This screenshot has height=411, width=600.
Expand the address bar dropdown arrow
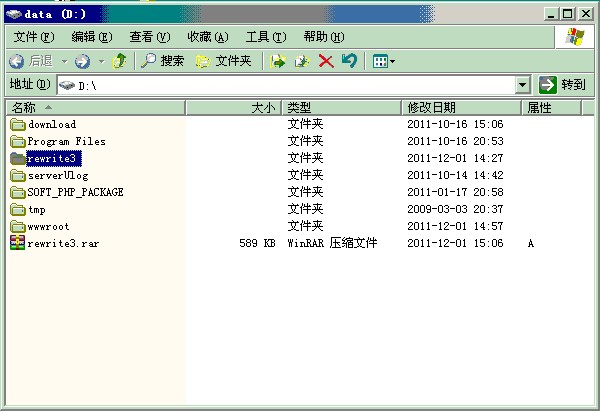point(523,85)
